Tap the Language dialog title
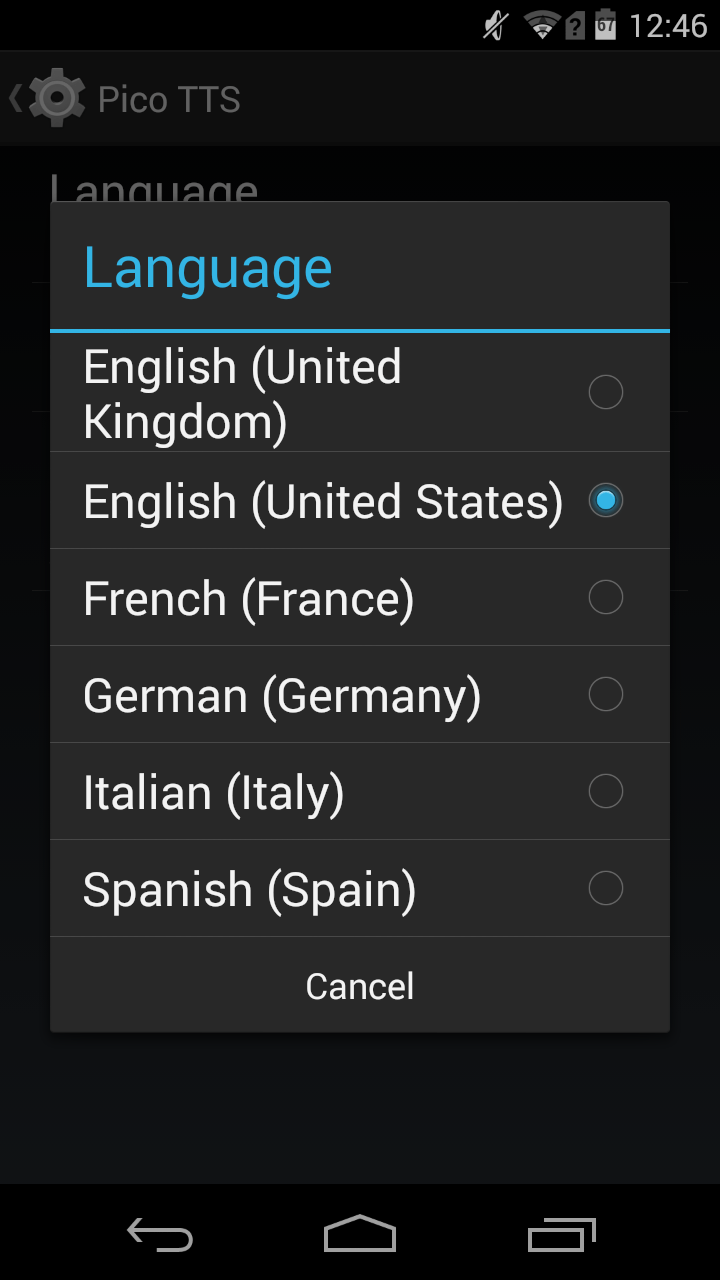720x1280 pixels. point(208,268)
